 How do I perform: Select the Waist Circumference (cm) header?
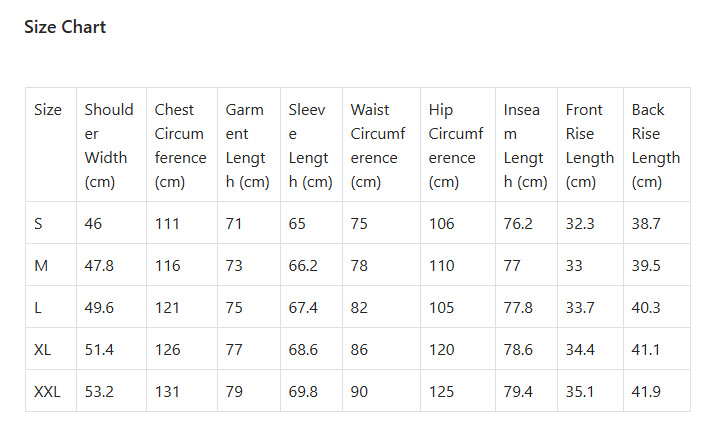pos(380,145)
